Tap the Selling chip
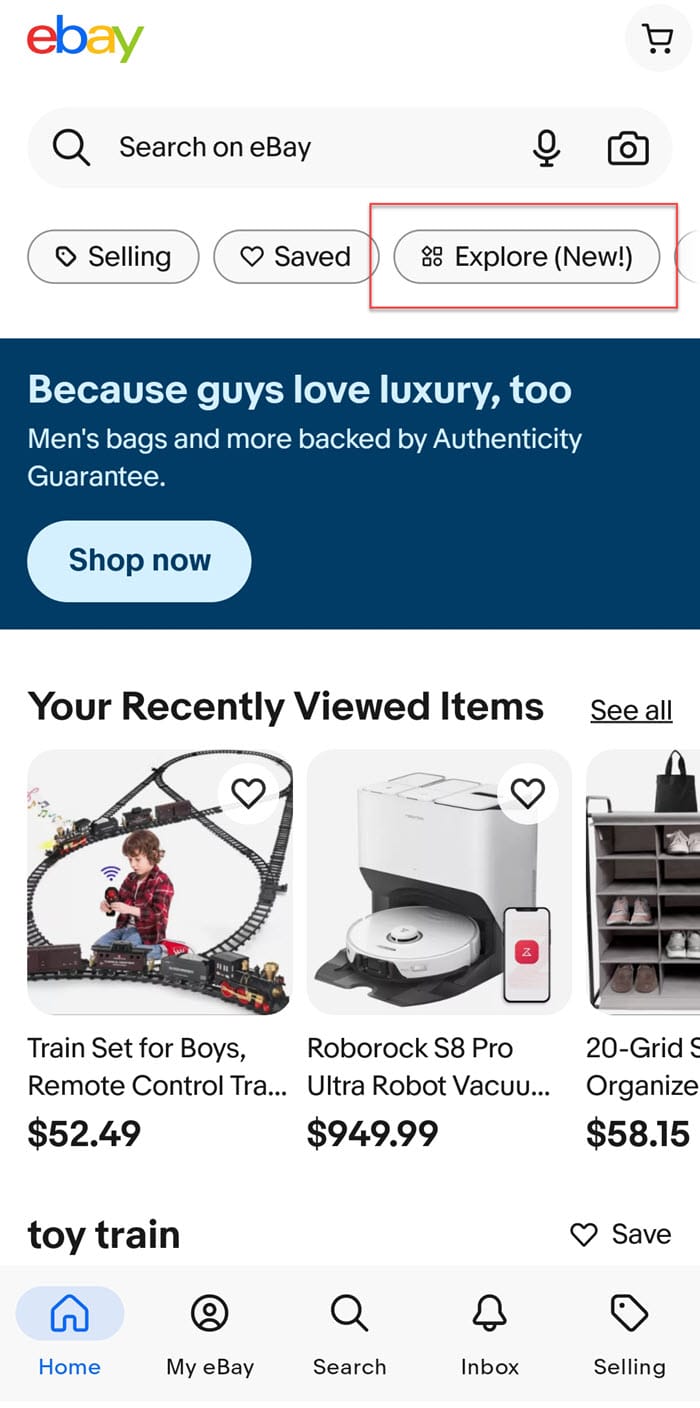This screenshot has width=700, height=1408. [x=113, y=257]
